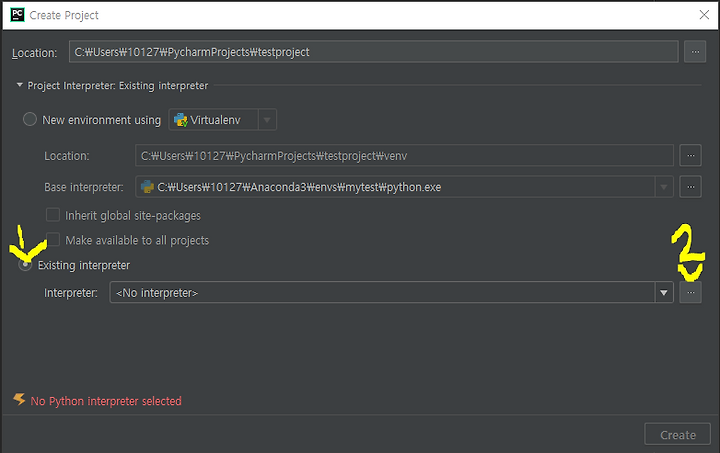Enable Make available to all projects
This screenshot has height=453, width=720.
click(53, 240)
